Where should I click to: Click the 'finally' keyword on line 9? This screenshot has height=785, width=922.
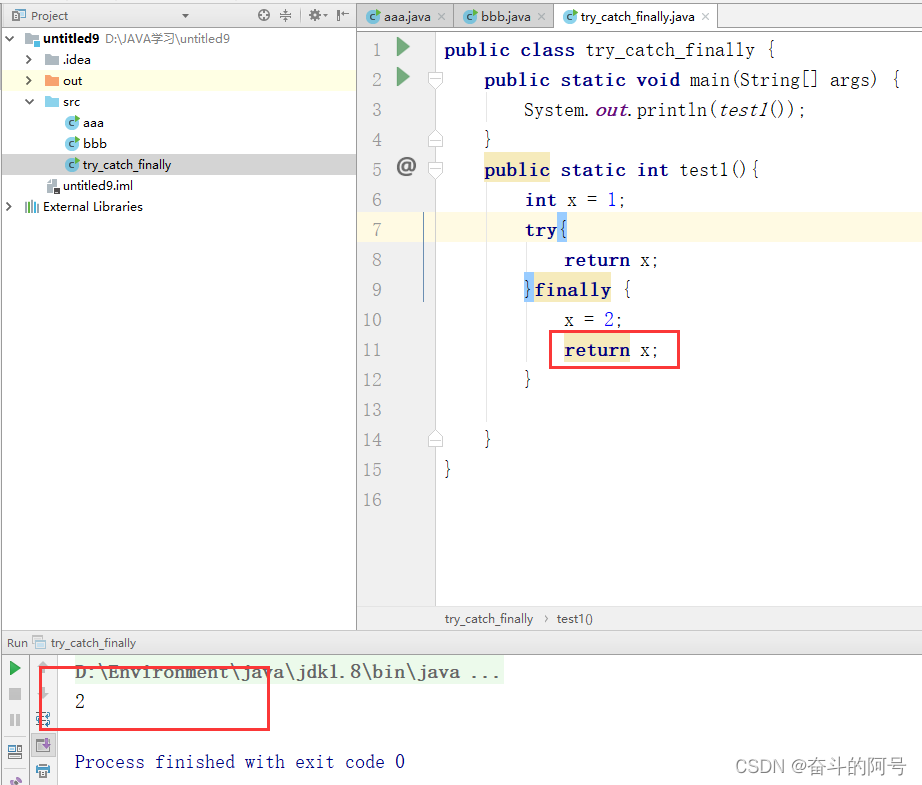[x=572, y=290]
